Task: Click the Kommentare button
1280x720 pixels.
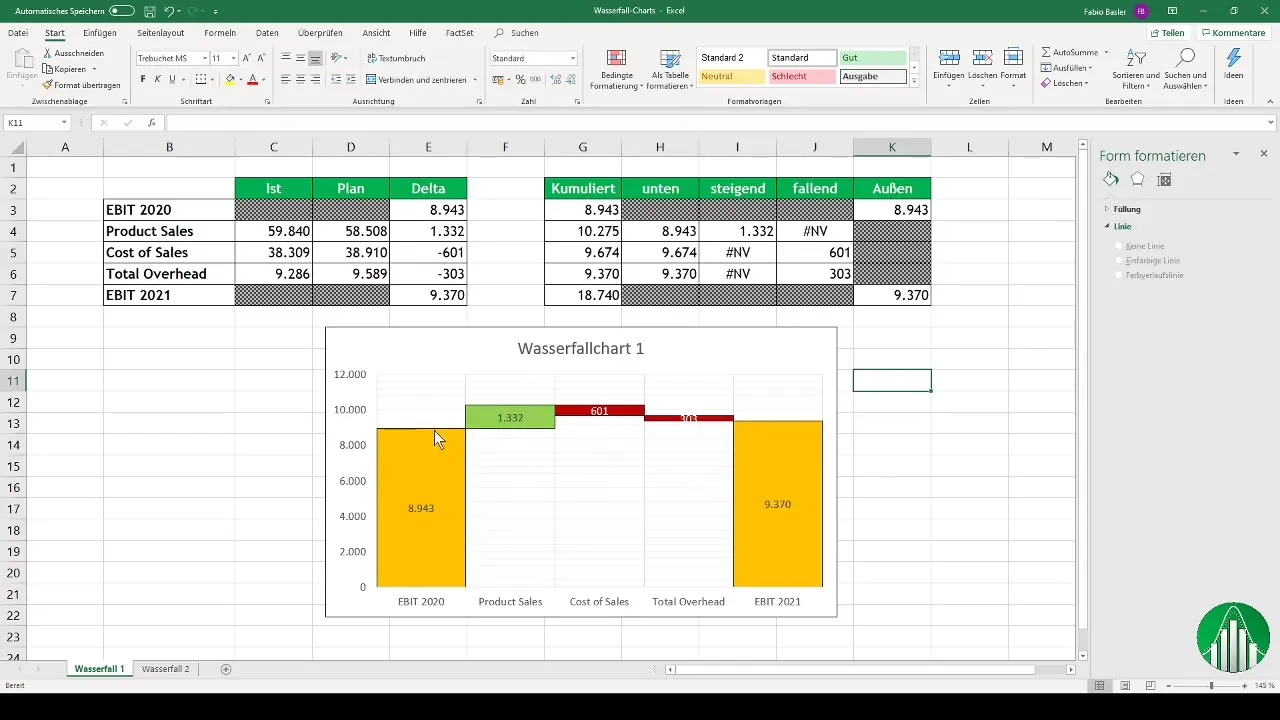Action: point(1233,33)
